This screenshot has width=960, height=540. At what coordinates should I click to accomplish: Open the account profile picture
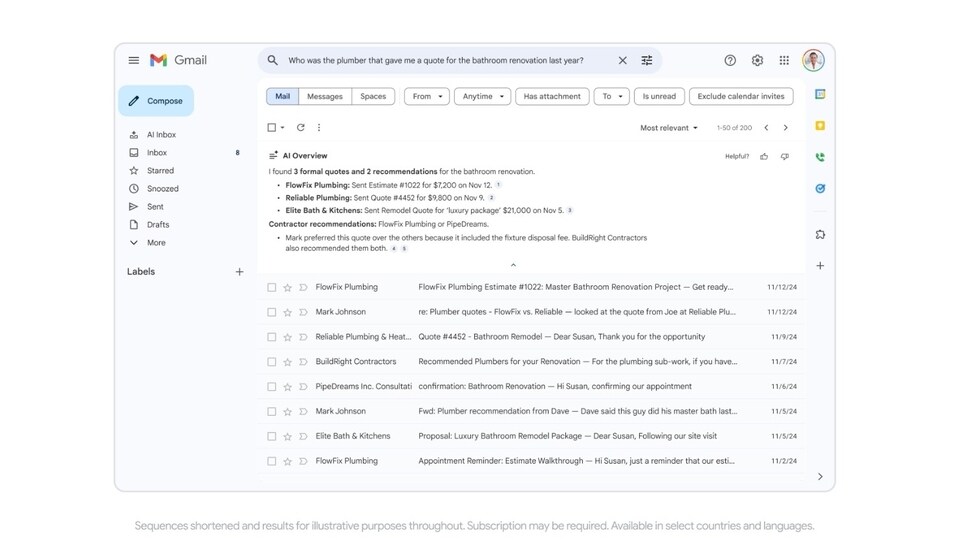(813, 60)
